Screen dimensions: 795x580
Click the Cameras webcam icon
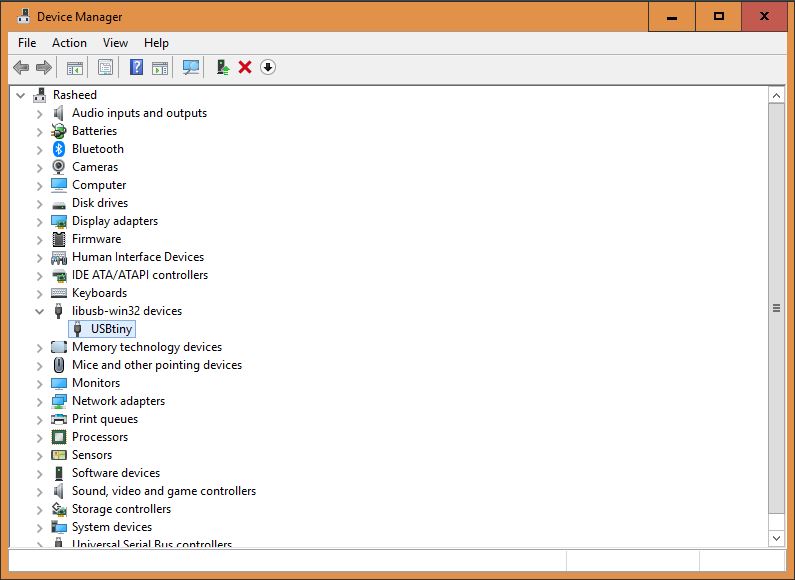tap(59, 167)
